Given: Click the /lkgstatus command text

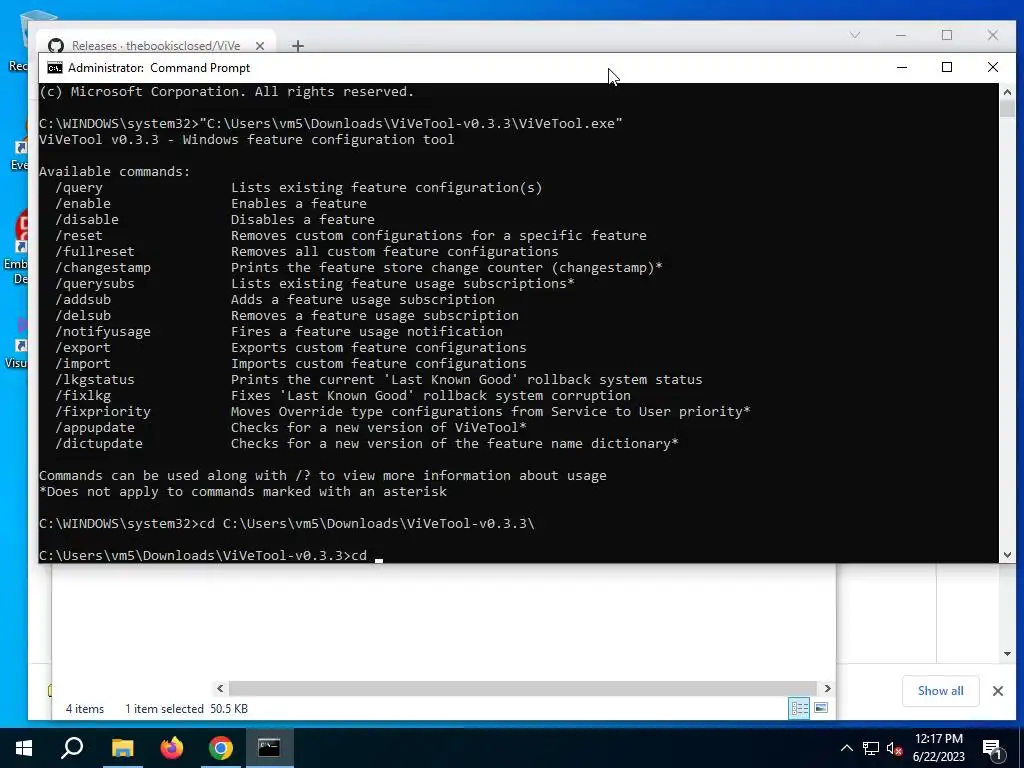Looking at the screenshot, I should (95, 380).
